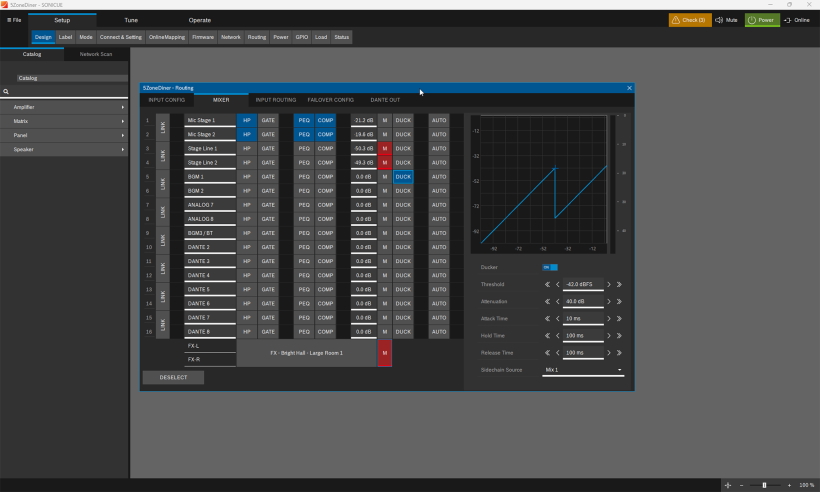Toggle the Ducker ON switch
The width and height of the screenshot is (820, 492).
point(550,267)
